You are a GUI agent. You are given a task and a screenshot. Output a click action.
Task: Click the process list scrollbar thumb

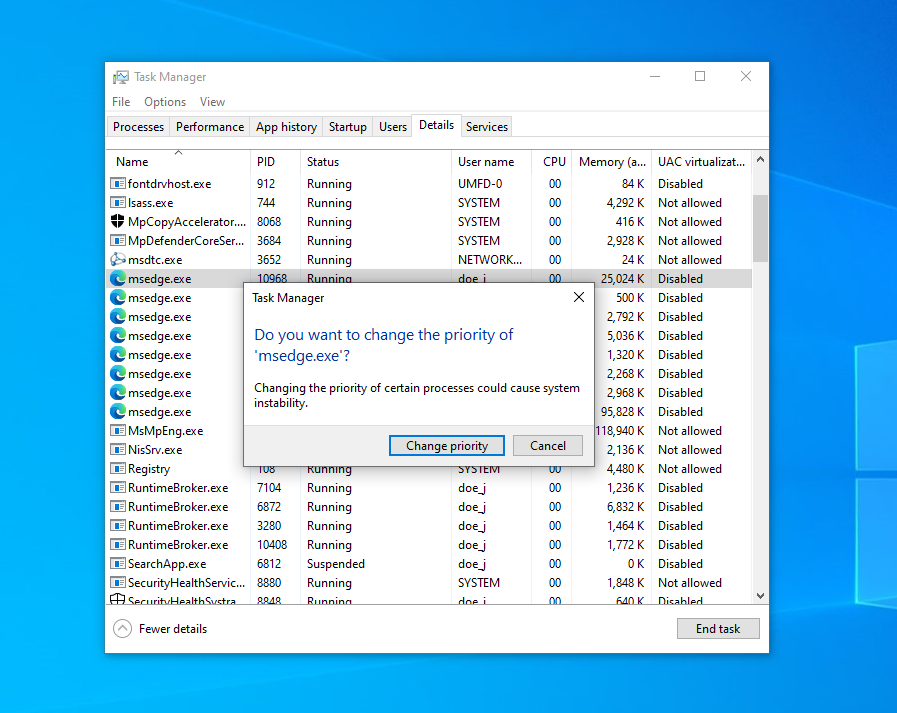tap(760, 228)
